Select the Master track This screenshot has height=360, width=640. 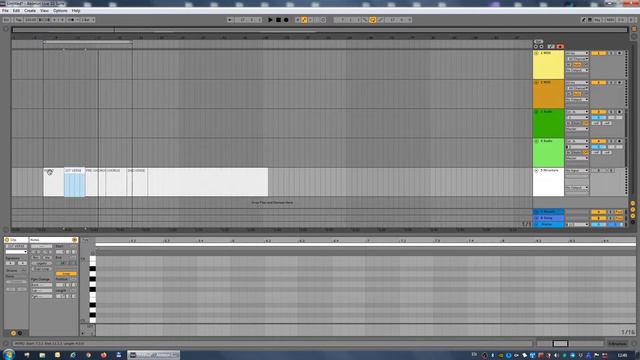click(549, 224)
